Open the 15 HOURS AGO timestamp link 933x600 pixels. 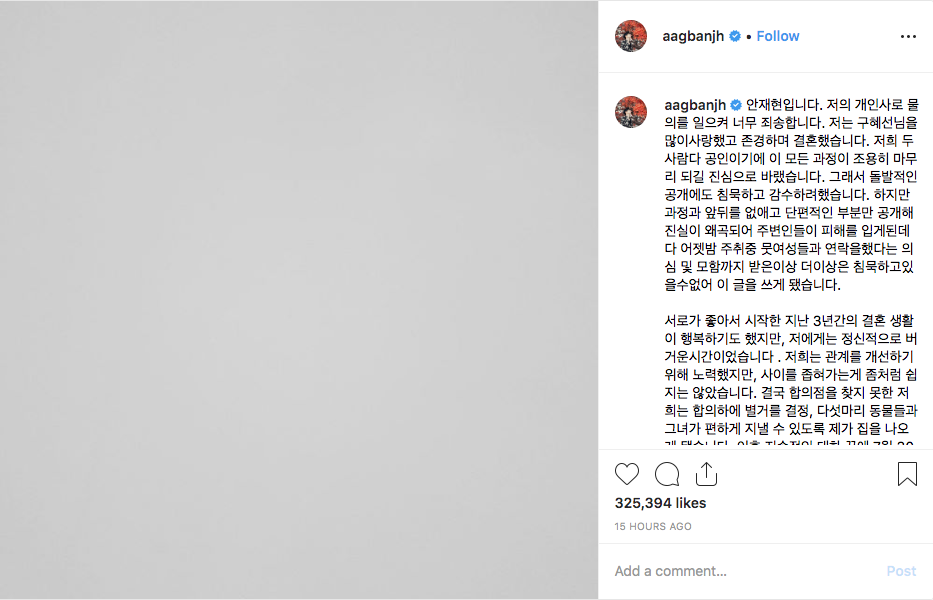click(653, 526)
